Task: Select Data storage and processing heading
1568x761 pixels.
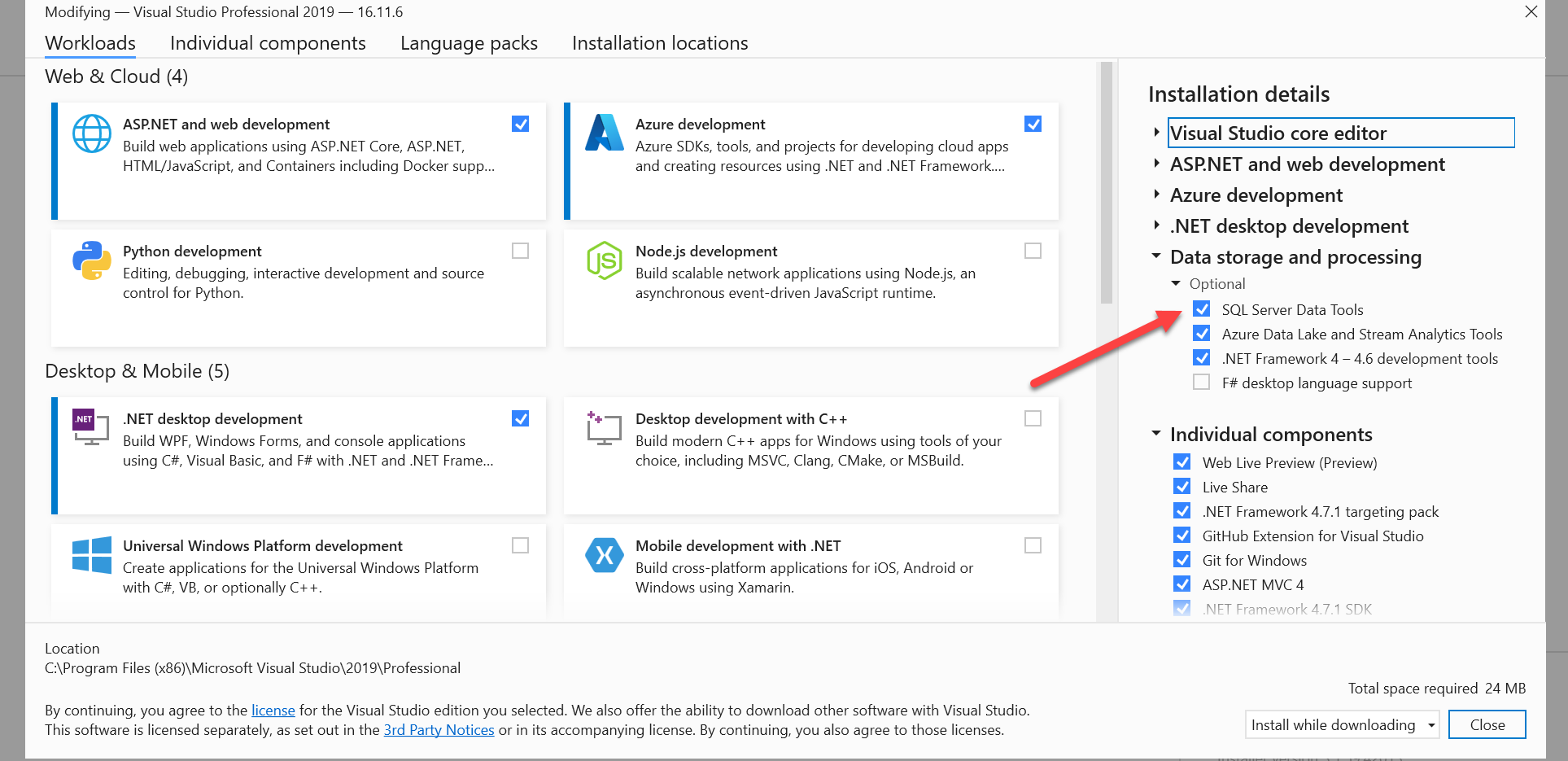Action: (1295, 257)
